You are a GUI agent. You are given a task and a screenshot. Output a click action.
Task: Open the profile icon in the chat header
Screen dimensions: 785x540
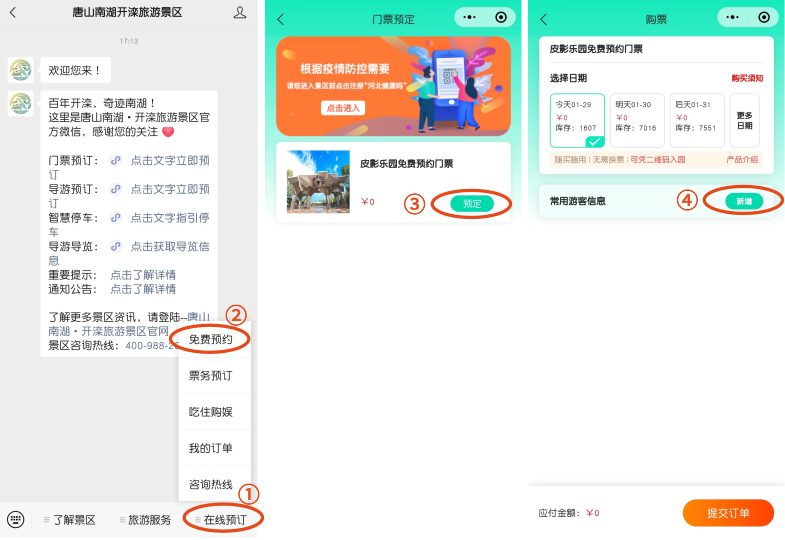click(x=240, y=13)
